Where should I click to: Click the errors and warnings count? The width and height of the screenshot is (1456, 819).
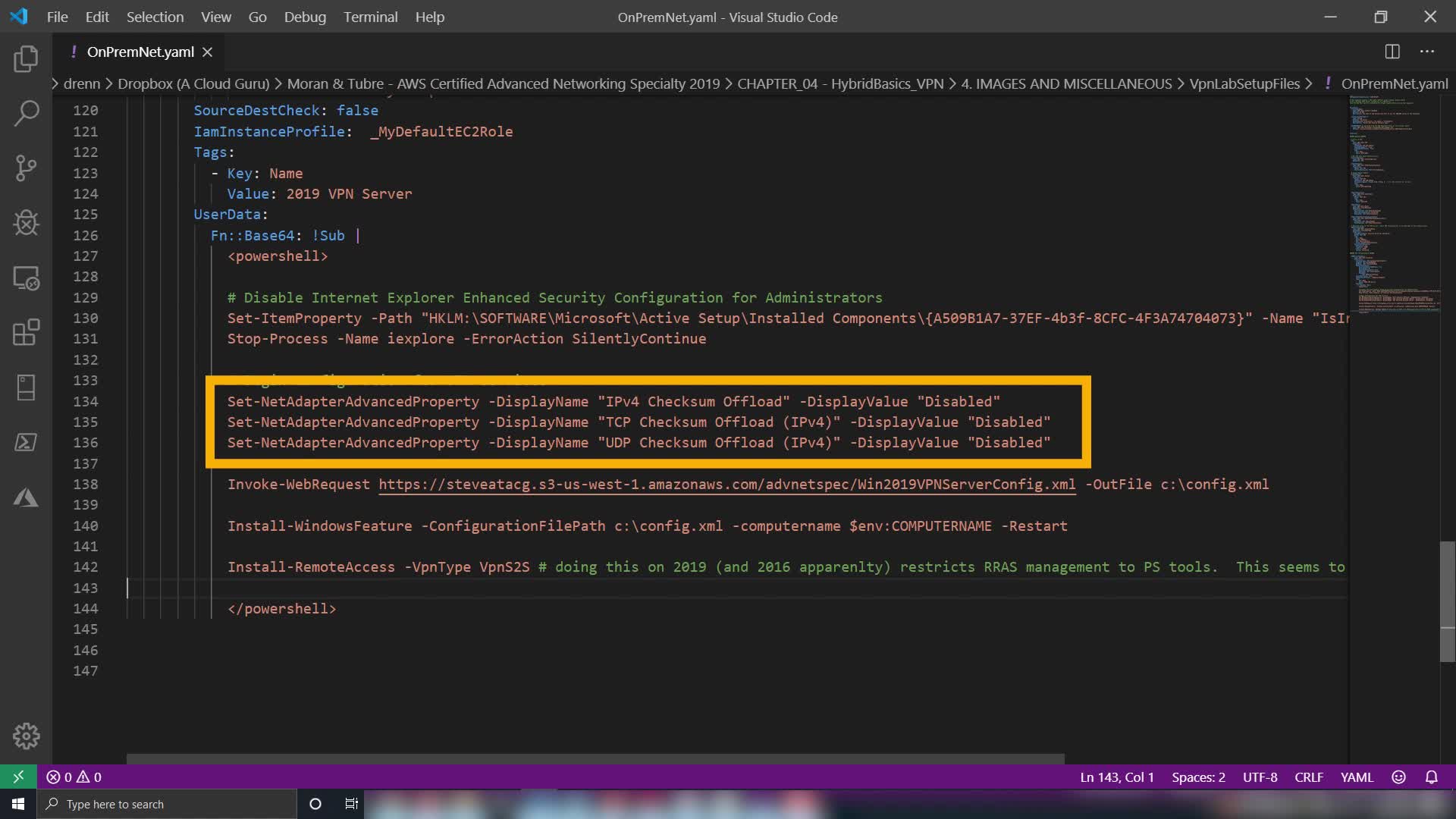pos(74,777)
